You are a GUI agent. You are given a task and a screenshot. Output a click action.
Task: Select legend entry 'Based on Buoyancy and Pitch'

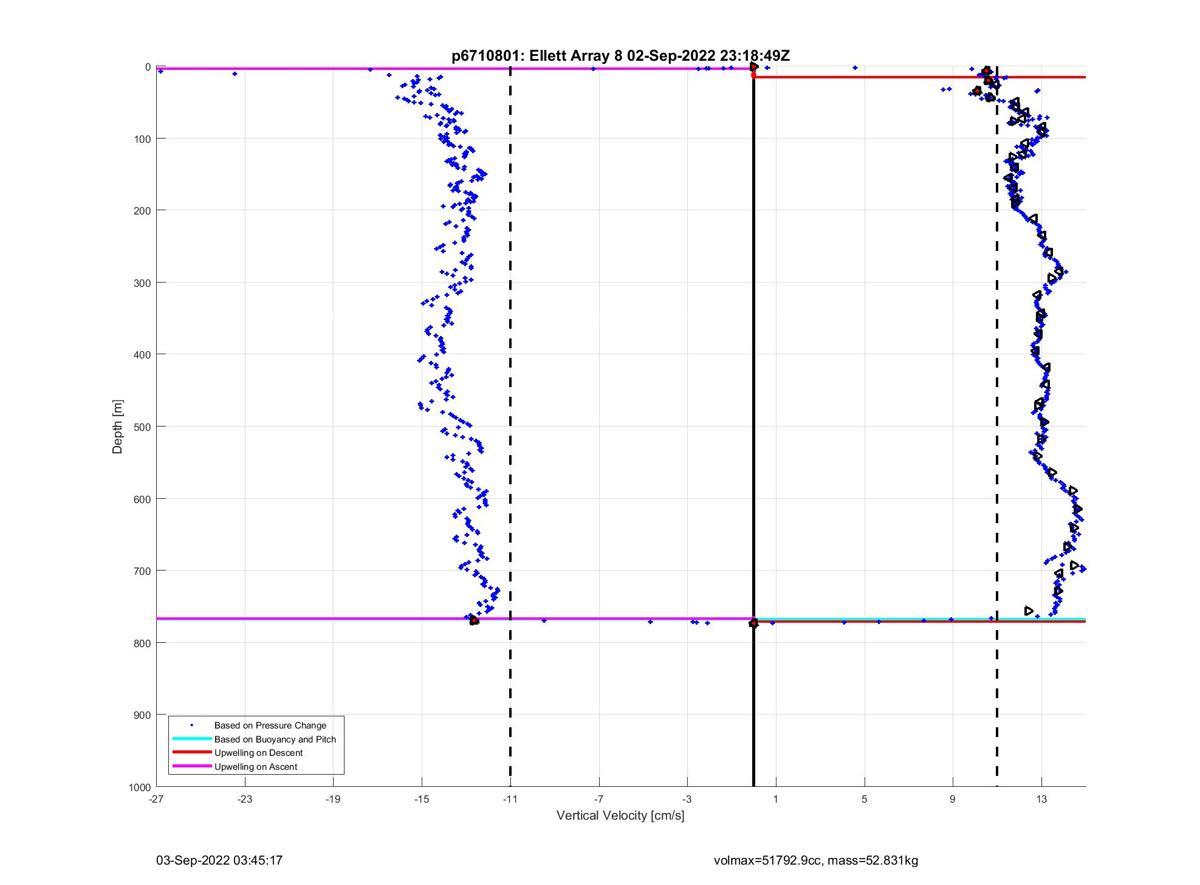[275, 739]
